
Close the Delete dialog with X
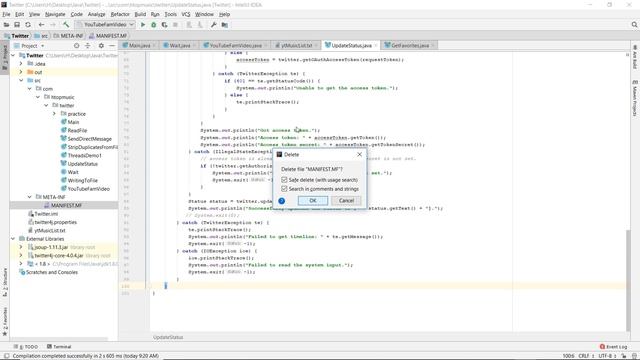click(359, 154)
